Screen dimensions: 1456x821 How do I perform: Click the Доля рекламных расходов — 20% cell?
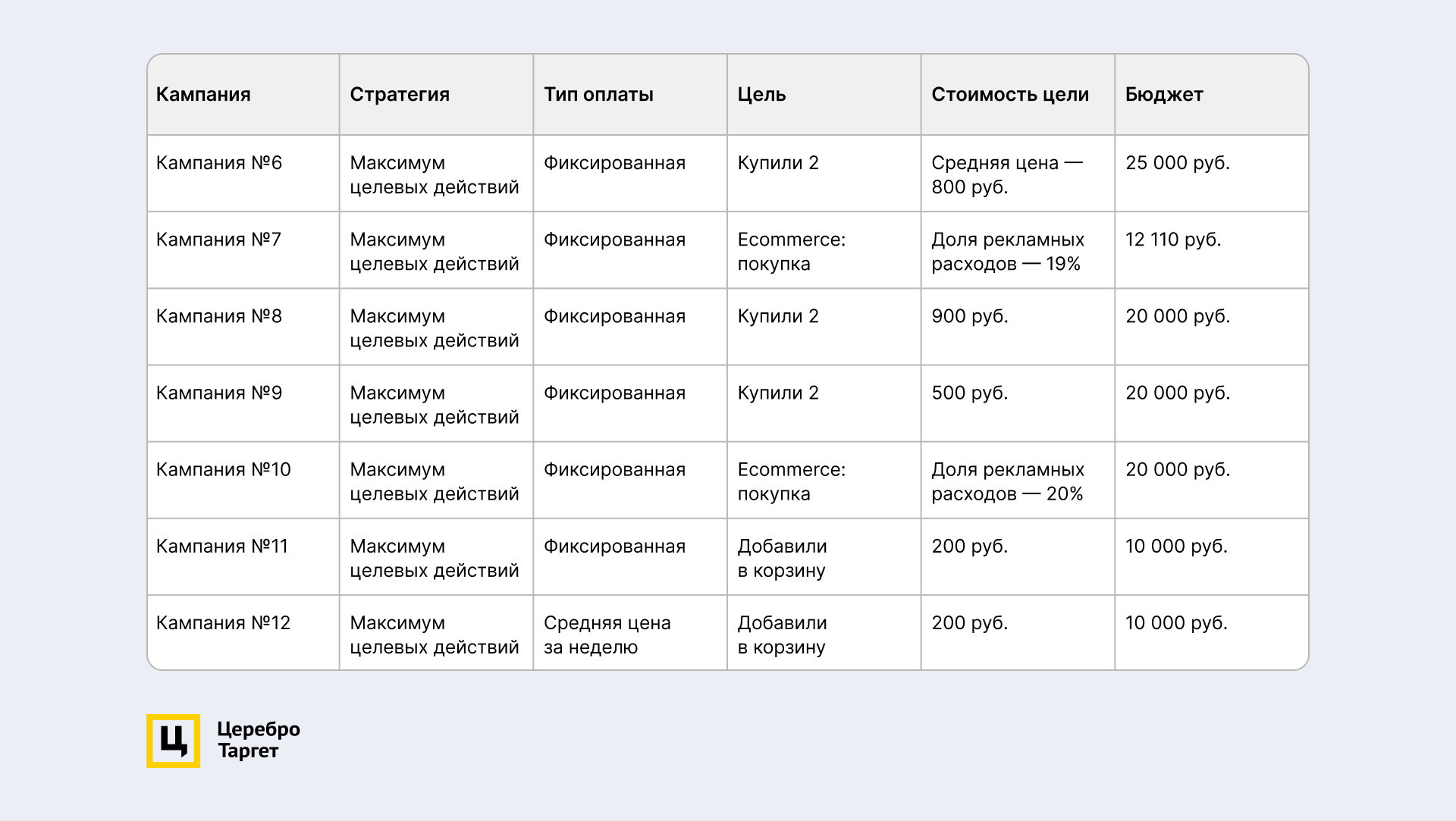1008,481
